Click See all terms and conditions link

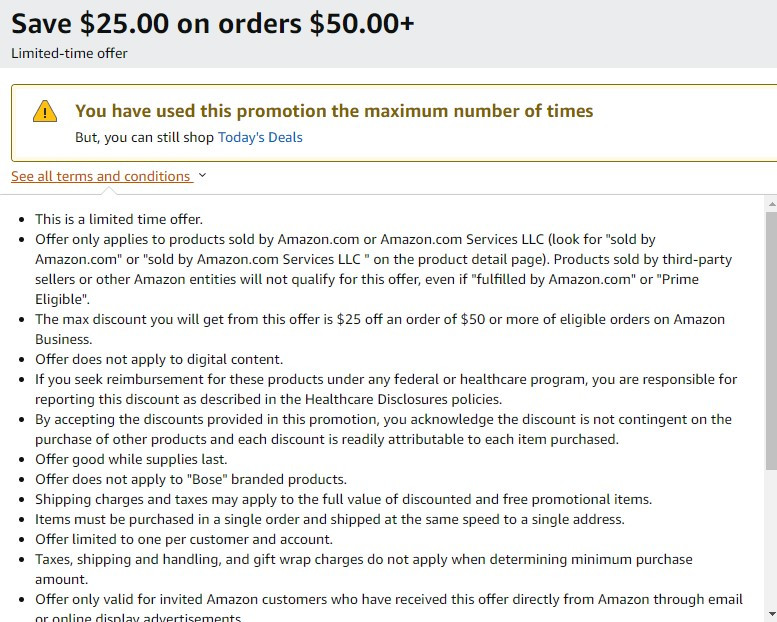coord(102,176)
